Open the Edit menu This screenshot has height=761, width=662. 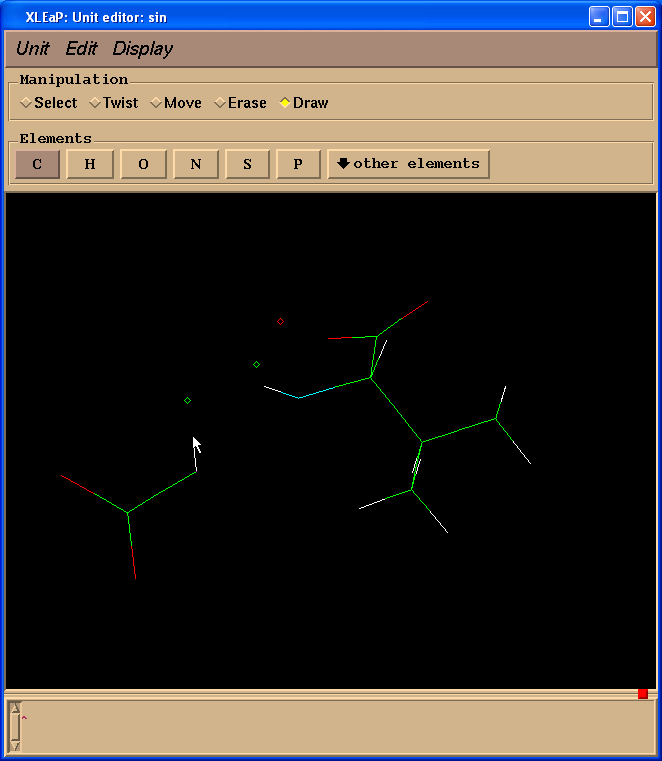point(81,49)
